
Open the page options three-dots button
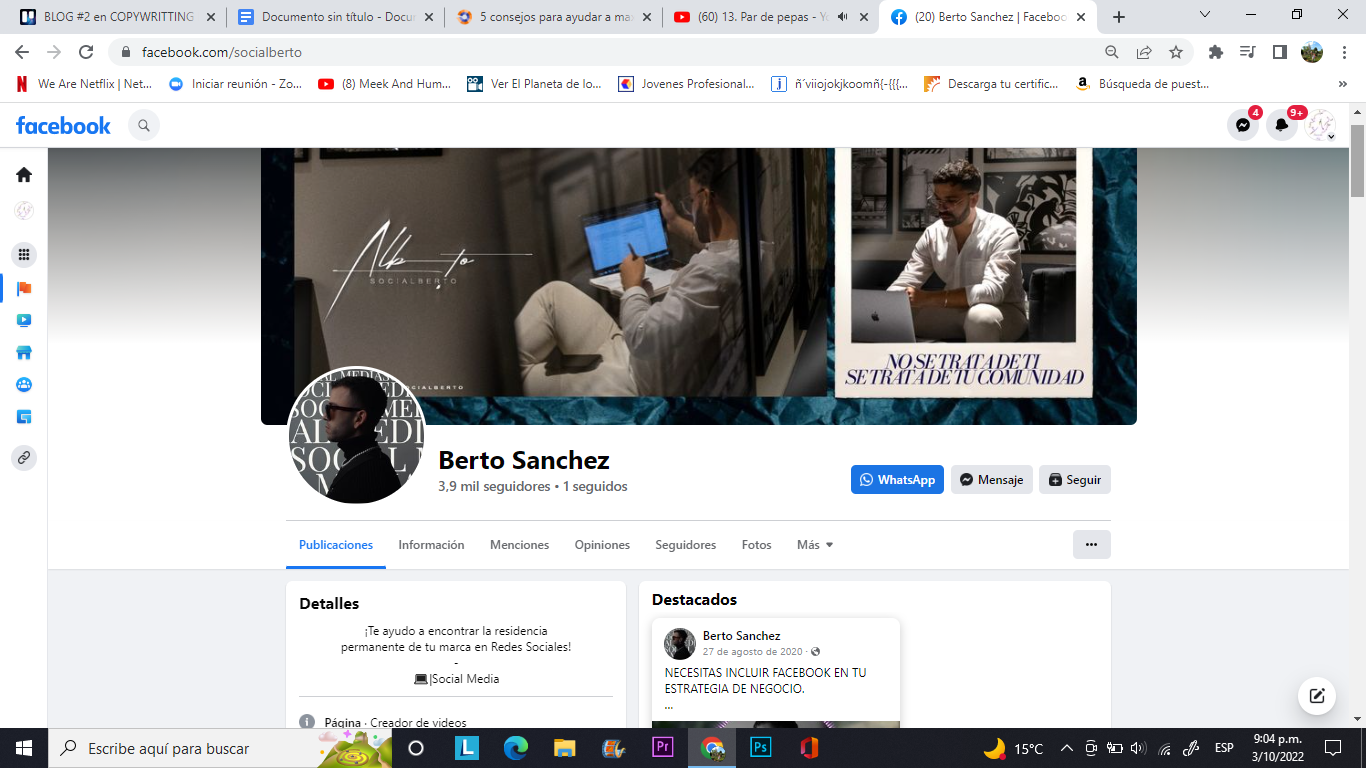1092,545
